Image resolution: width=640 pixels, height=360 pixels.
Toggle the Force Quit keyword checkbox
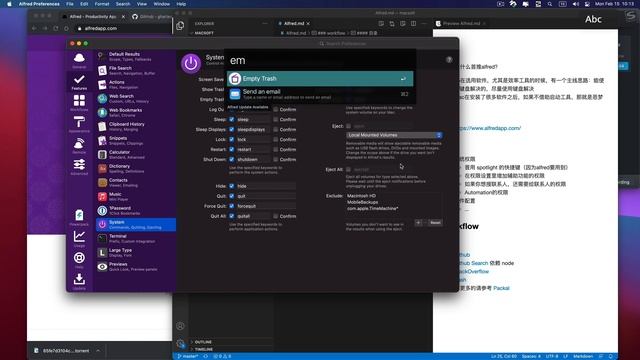(x=232, y=206)
